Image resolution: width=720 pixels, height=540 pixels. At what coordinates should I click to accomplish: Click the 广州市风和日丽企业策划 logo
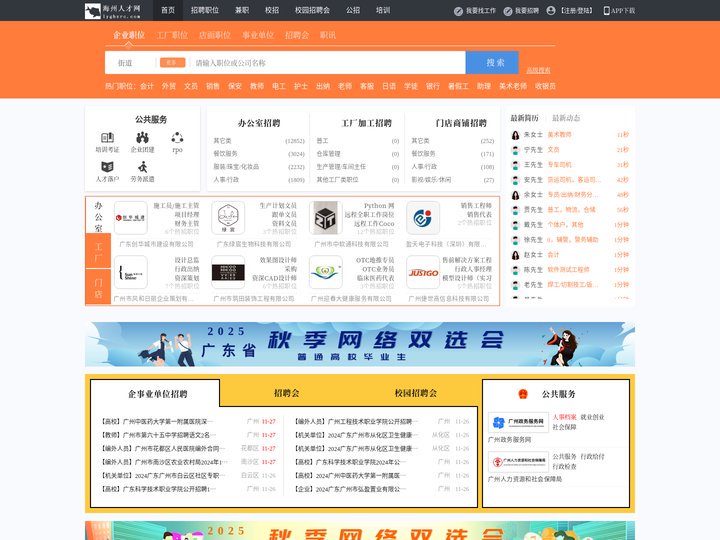[x=131, y=273]
